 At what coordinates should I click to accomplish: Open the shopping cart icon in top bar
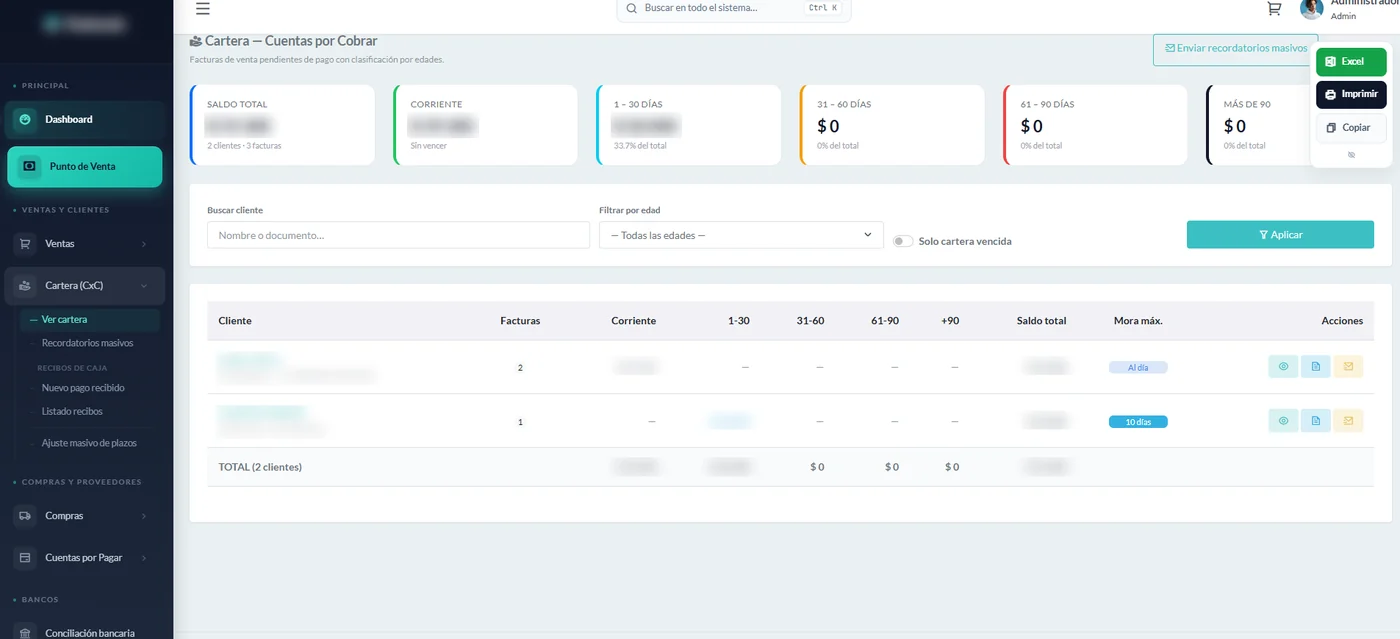[1274, 9]
